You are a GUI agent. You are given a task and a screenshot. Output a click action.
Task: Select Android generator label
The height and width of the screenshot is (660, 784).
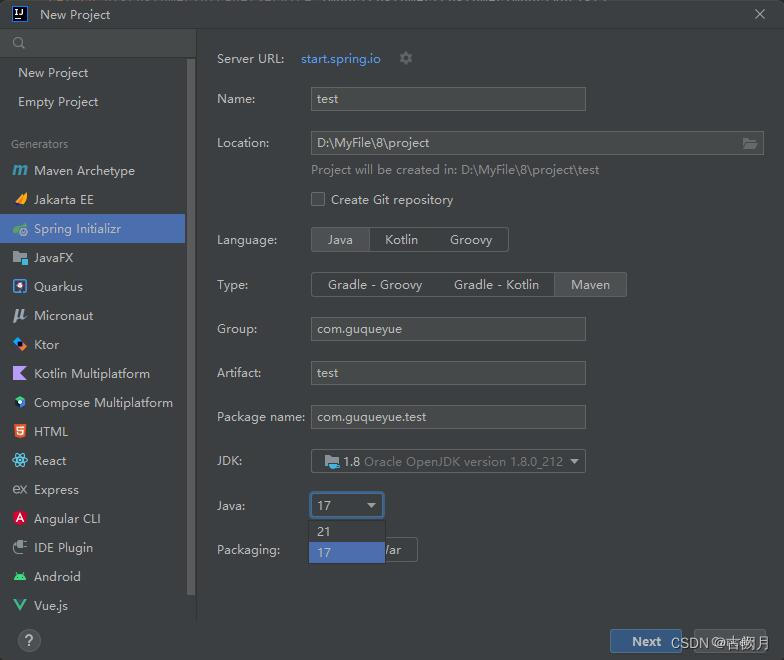(x=57, y=576)
